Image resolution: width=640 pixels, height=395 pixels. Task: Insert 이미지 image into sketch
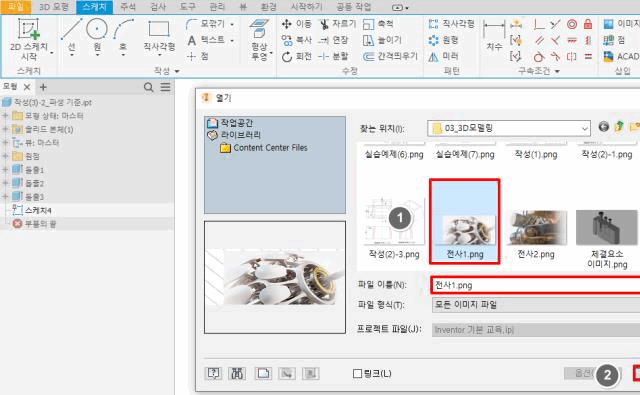point(621,24)
